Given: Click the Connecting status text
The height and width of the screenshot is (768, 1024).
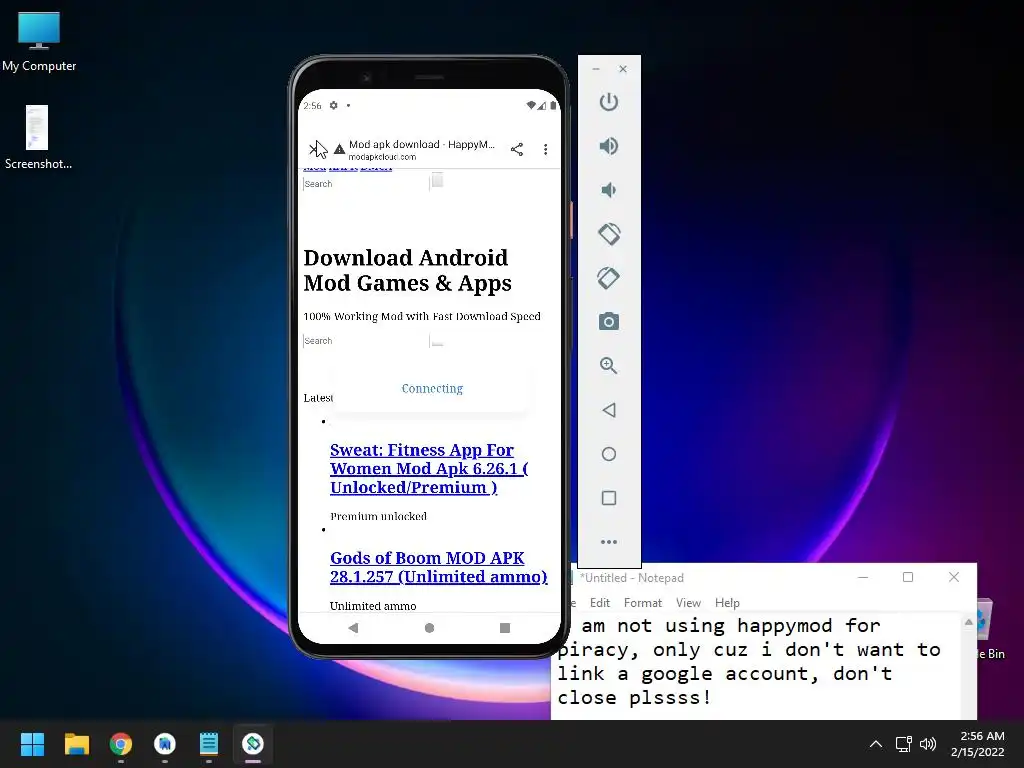Looking at the screenshot, I should click(432, 389).
